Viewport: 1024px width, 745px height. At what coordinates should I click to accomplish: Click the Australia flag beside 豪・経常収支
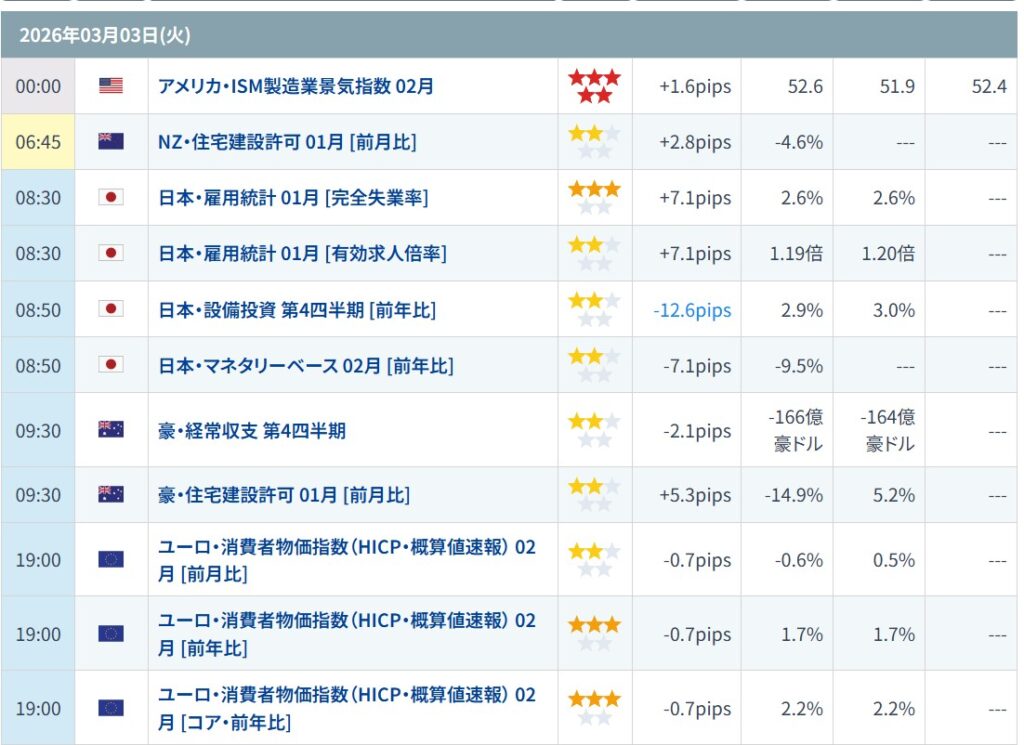pos(111,430)
